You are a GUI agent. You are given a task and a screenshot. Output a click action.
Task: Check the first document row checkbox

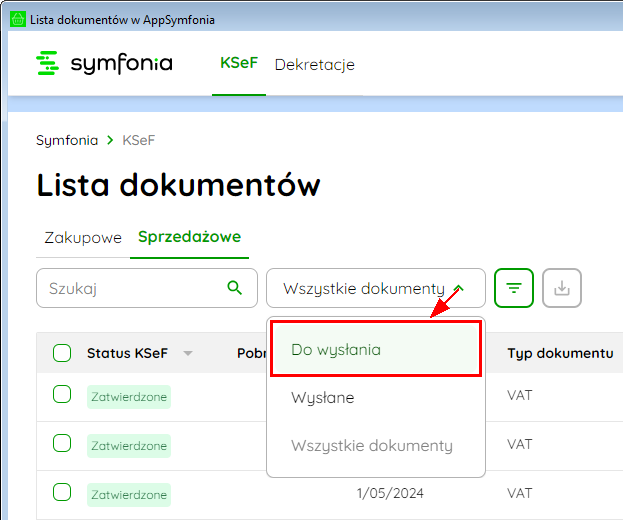pos(62,395)
